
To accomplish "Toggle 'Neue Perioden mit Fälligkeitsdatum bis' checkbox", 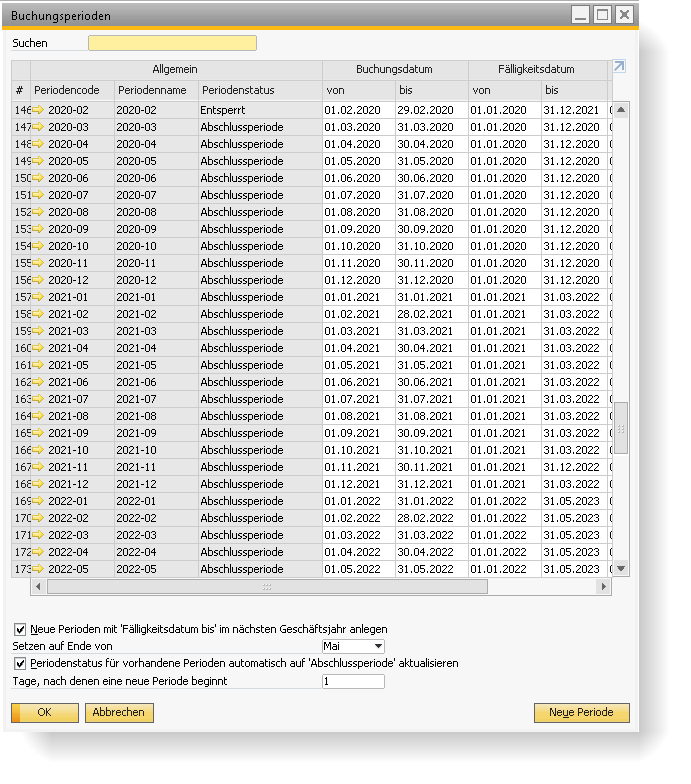I will pos(20,629).
